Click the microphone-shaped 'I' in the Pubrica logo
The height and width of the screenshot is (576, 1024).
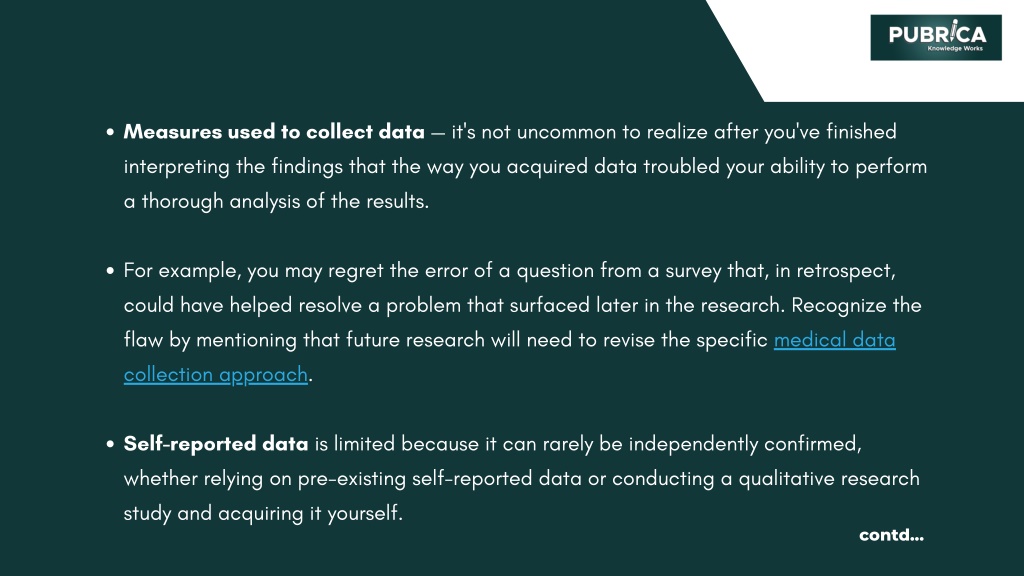(953, 31)
